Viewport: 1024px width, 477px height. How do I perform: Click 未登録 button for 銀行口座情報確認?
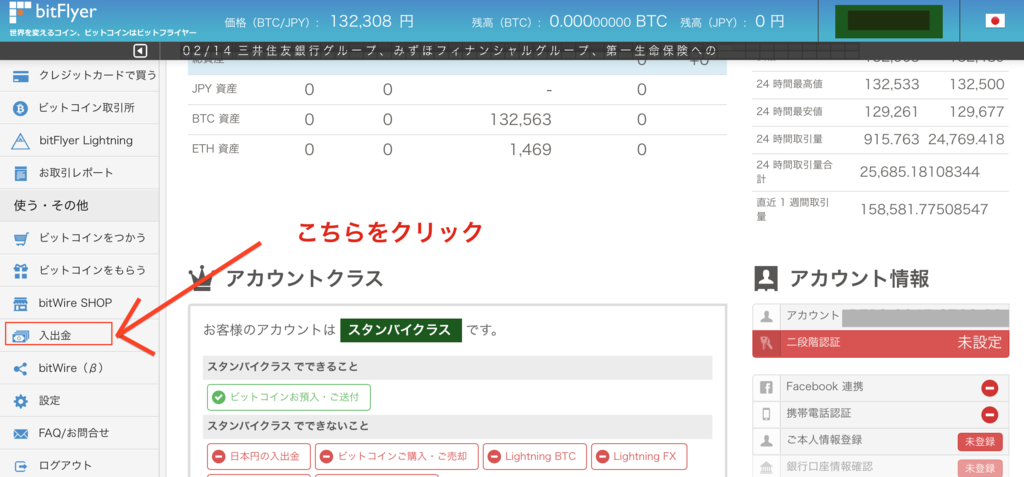point(980,468)
